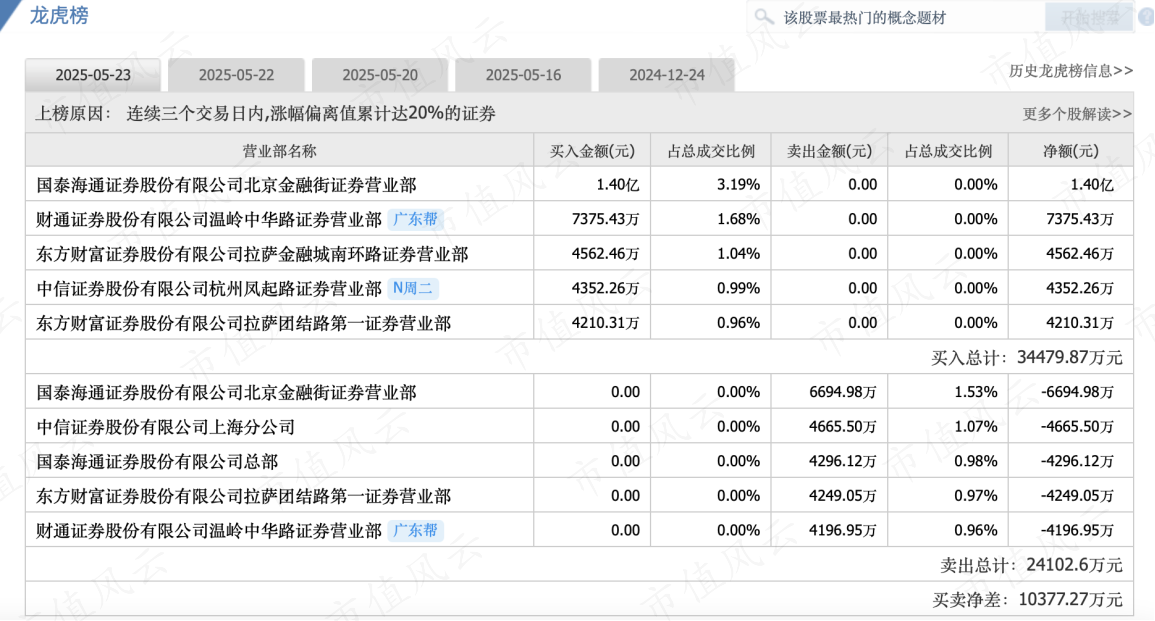1155x621 pixels.
Task: View the 2025-05-16 date tab
Action: click(x=523, y=75)
